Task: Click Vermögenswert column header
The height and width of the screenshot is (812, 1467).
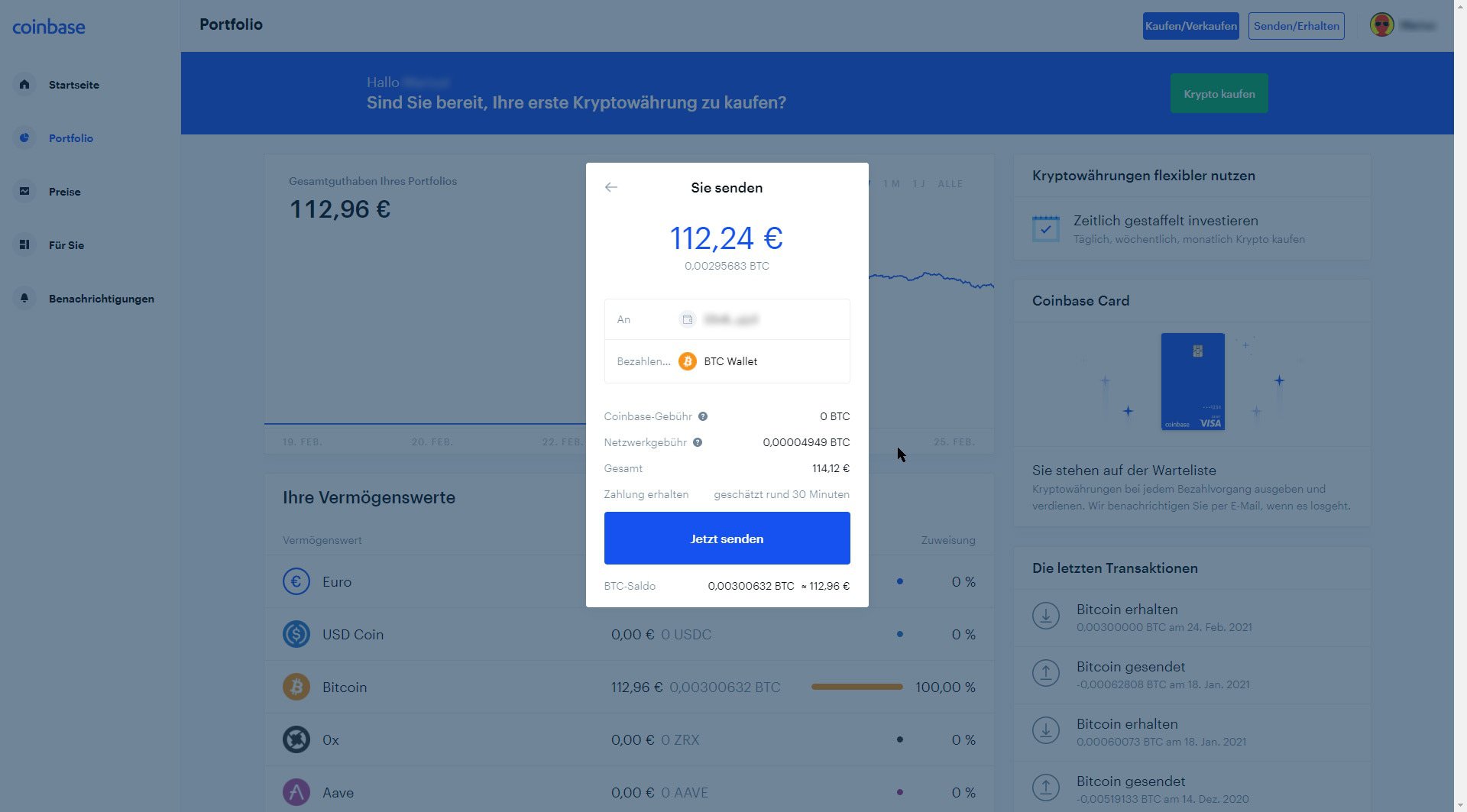Action: click(322, 540)
